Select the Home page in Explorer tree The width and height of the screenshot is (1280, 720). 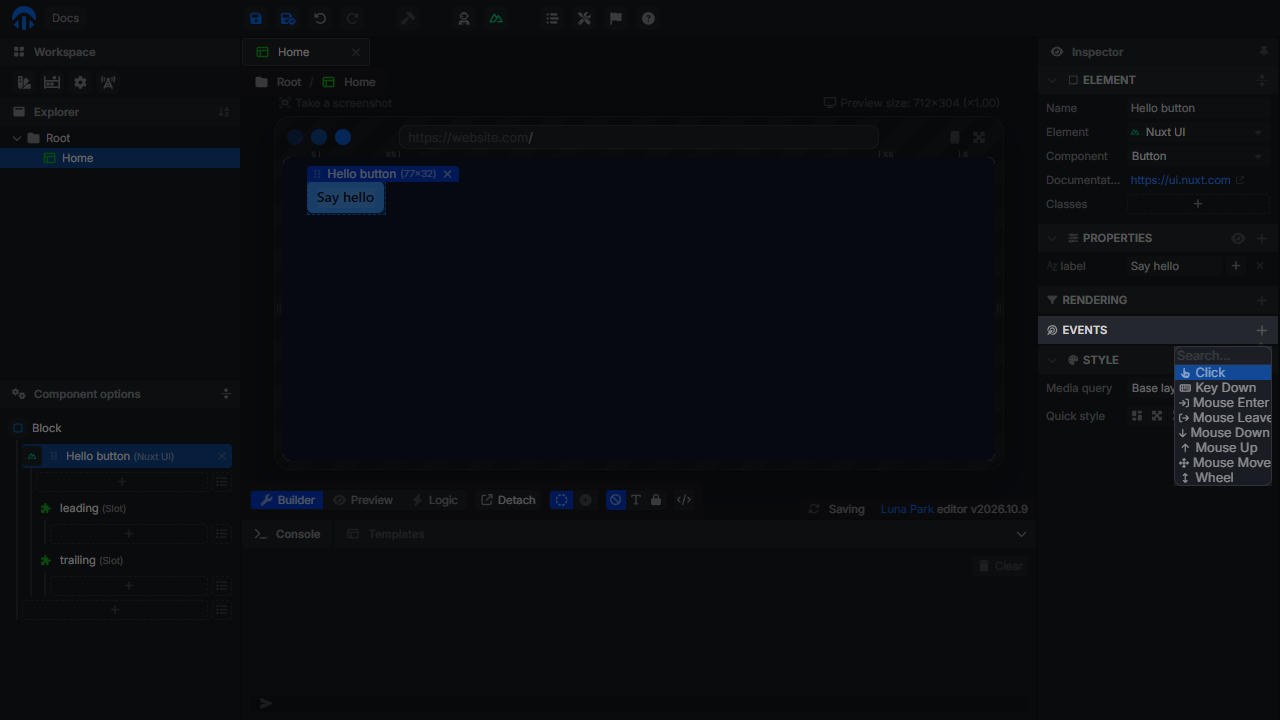[x=120, y=158]
